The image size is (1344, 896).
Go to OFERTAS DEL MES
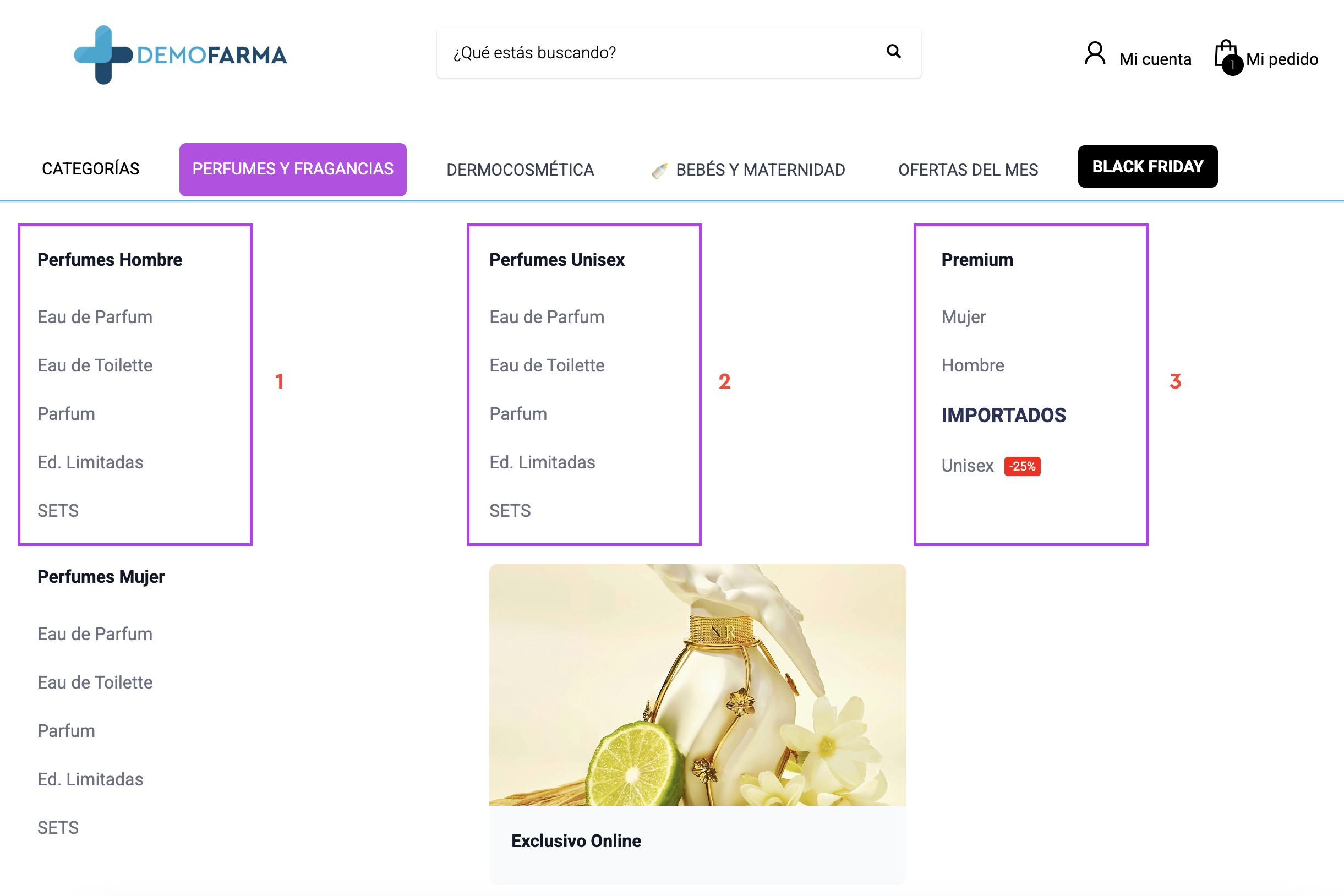click(x=968, y=170)
